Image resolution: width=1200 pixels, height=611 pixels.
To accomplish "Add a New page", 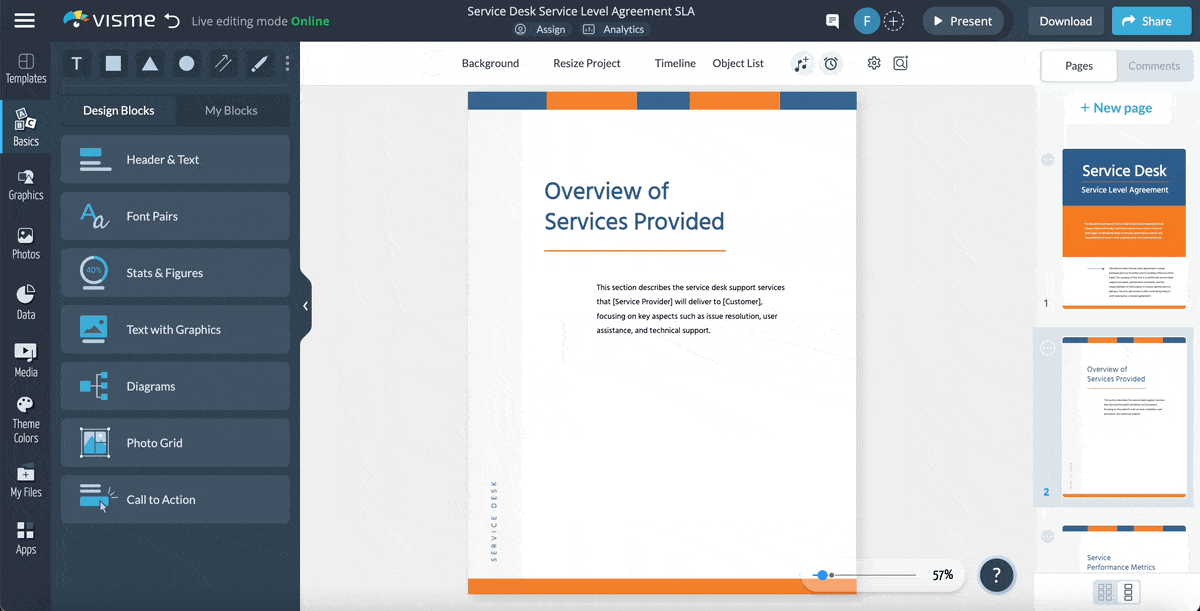I will [x=1117, y=107].
